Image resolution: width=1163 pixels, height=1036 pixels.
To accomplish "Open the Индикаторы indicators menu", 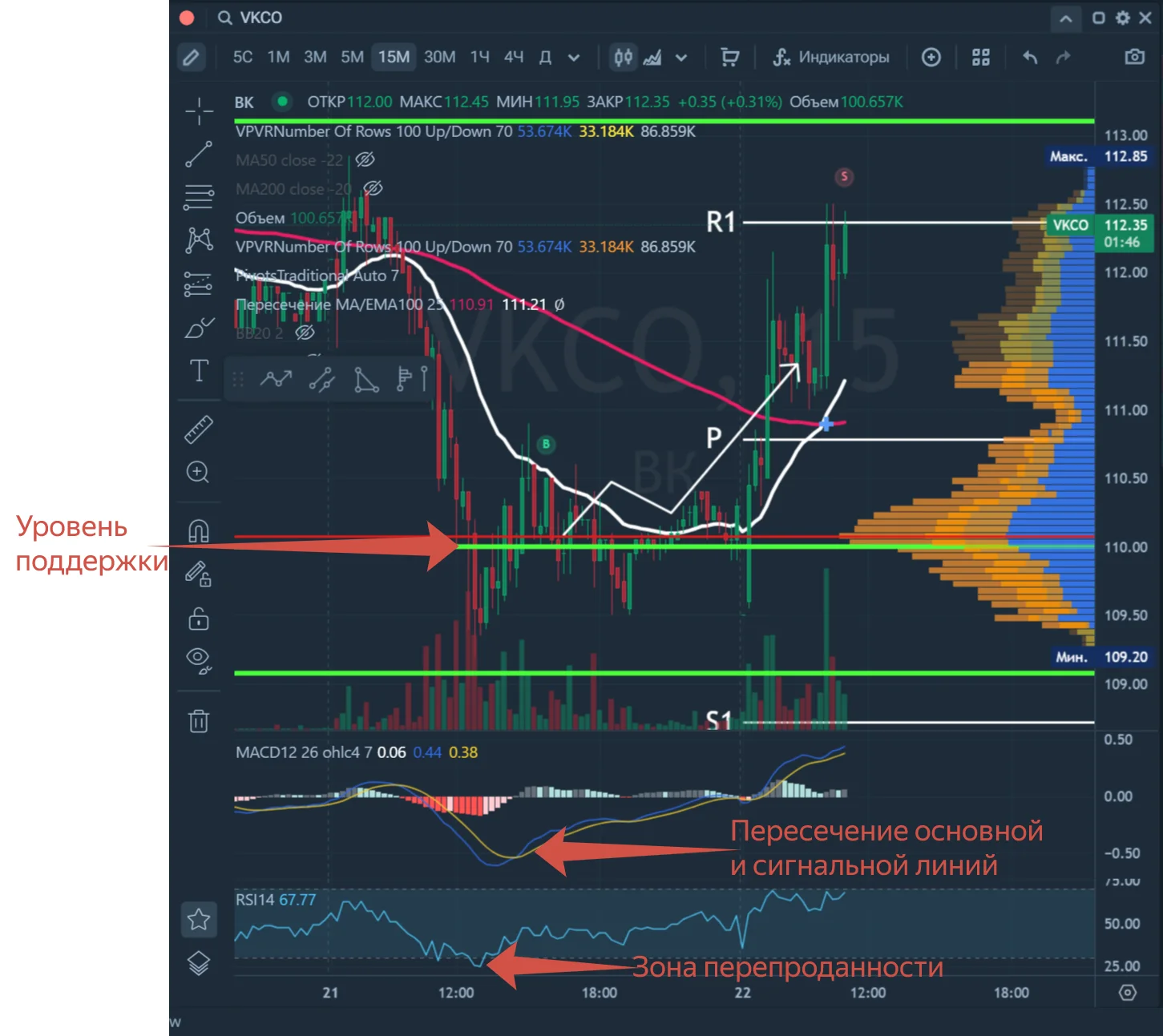I will pyautogui.click(x=830, y=57).
